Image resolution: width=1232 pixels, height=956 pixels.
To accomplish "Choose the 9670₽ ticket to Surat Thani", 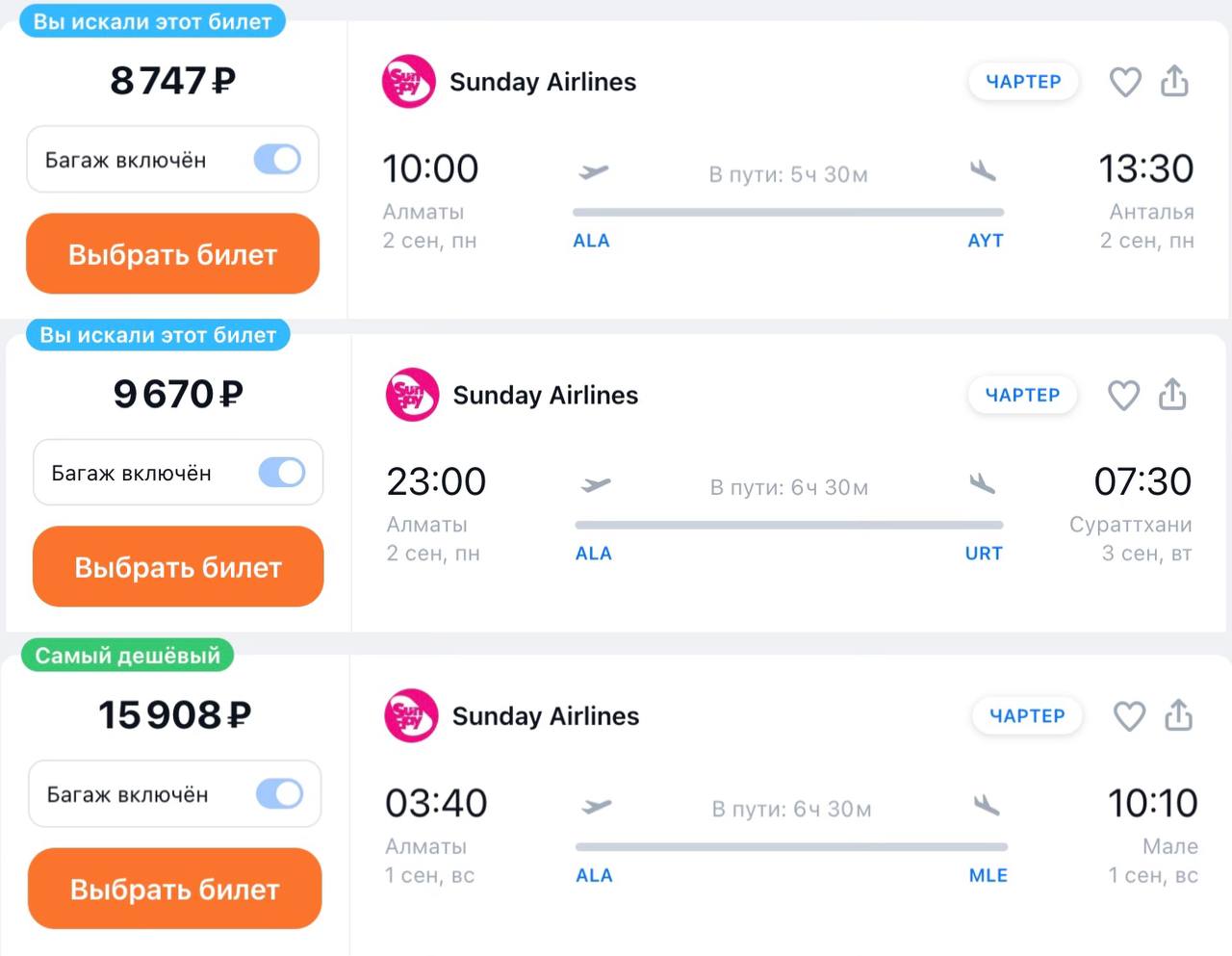I will 178,567.
